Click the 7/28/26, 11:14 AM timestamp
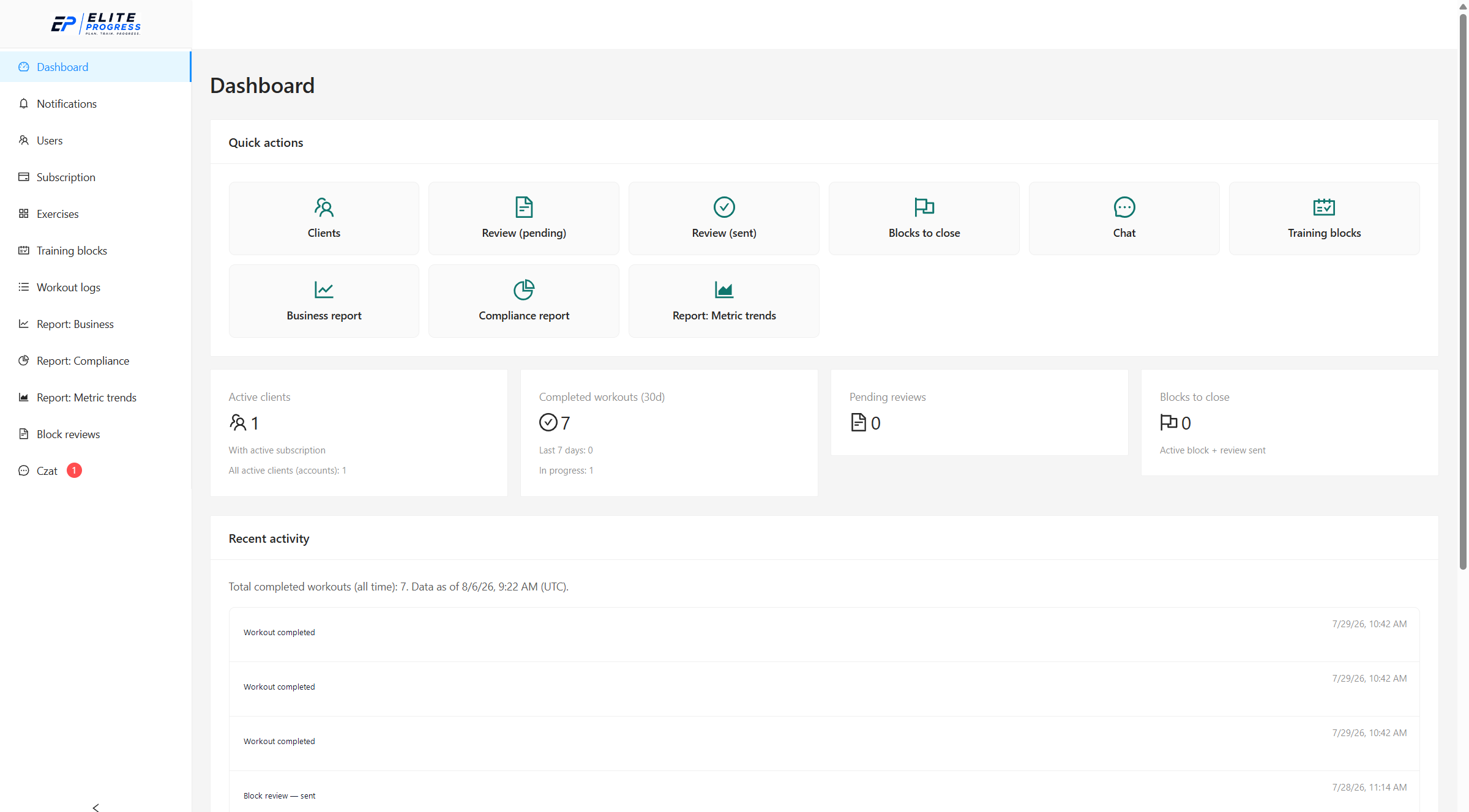This screenshot has width=1469, height=812. 1369,787
